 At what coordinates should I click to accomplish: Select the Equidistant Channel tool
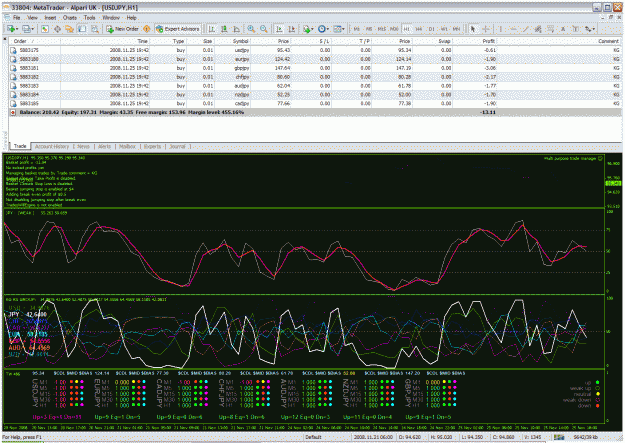pyautogui.click(x=538, y=29)
